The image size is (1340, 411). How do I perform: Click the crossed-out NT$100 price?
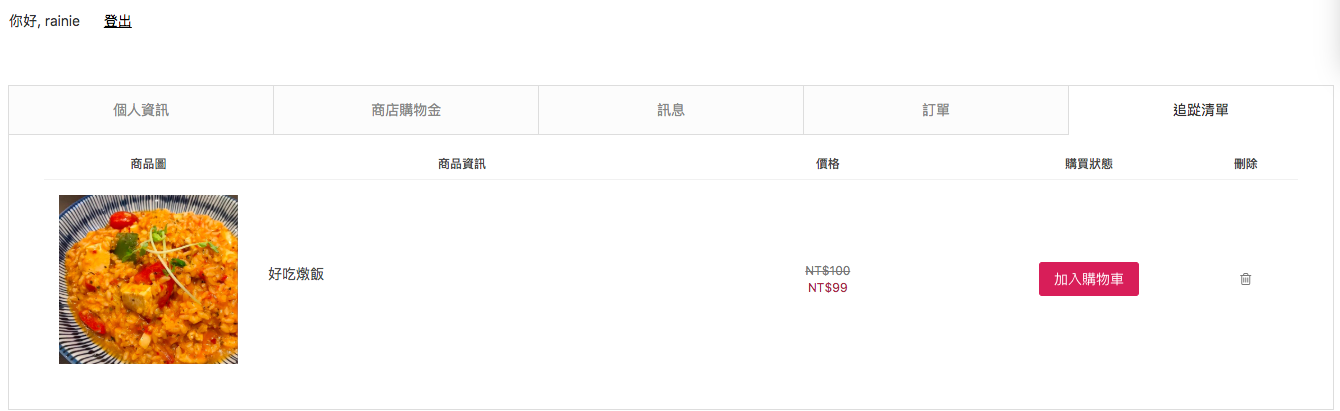(x=828, y=270)
